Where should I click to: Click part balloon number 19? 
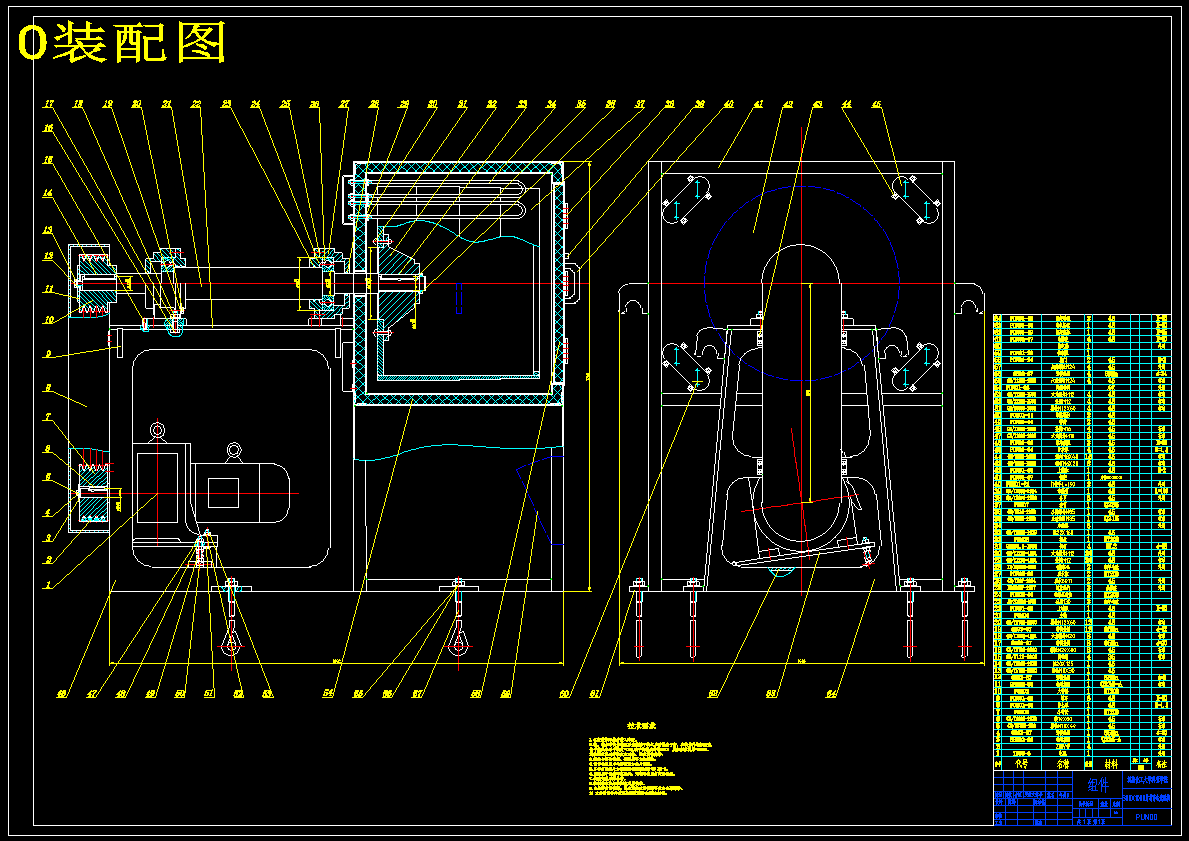[108, 104]
